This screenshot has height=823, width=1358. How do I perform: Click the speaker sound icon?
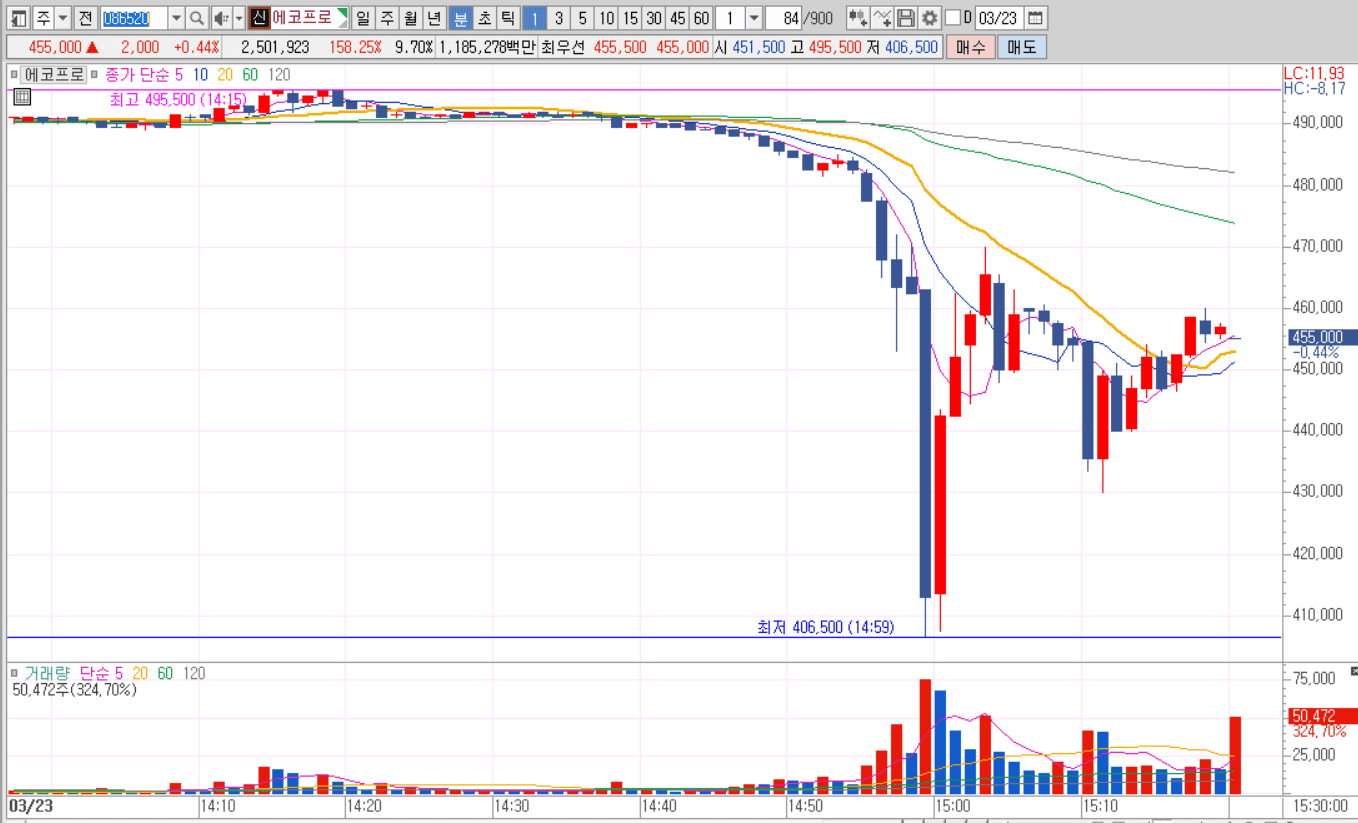[221, 17]
